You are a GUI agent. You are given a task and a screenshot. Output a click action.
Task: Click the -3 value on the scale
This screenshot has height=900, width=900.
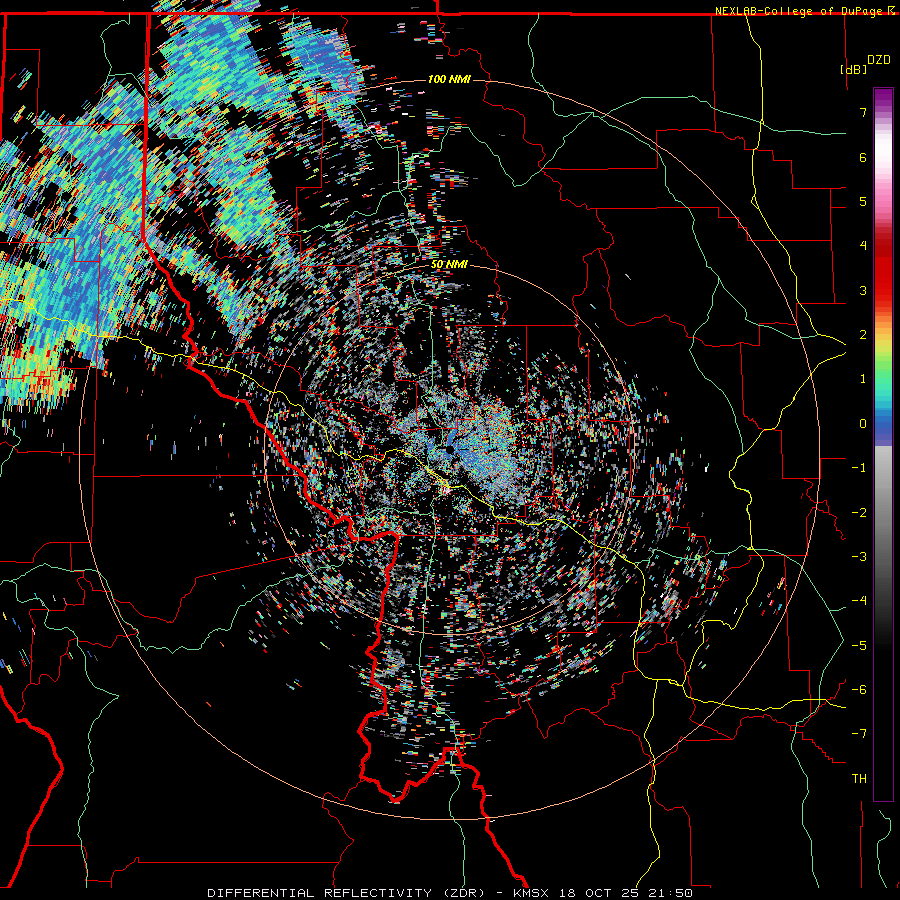[859, 557]
